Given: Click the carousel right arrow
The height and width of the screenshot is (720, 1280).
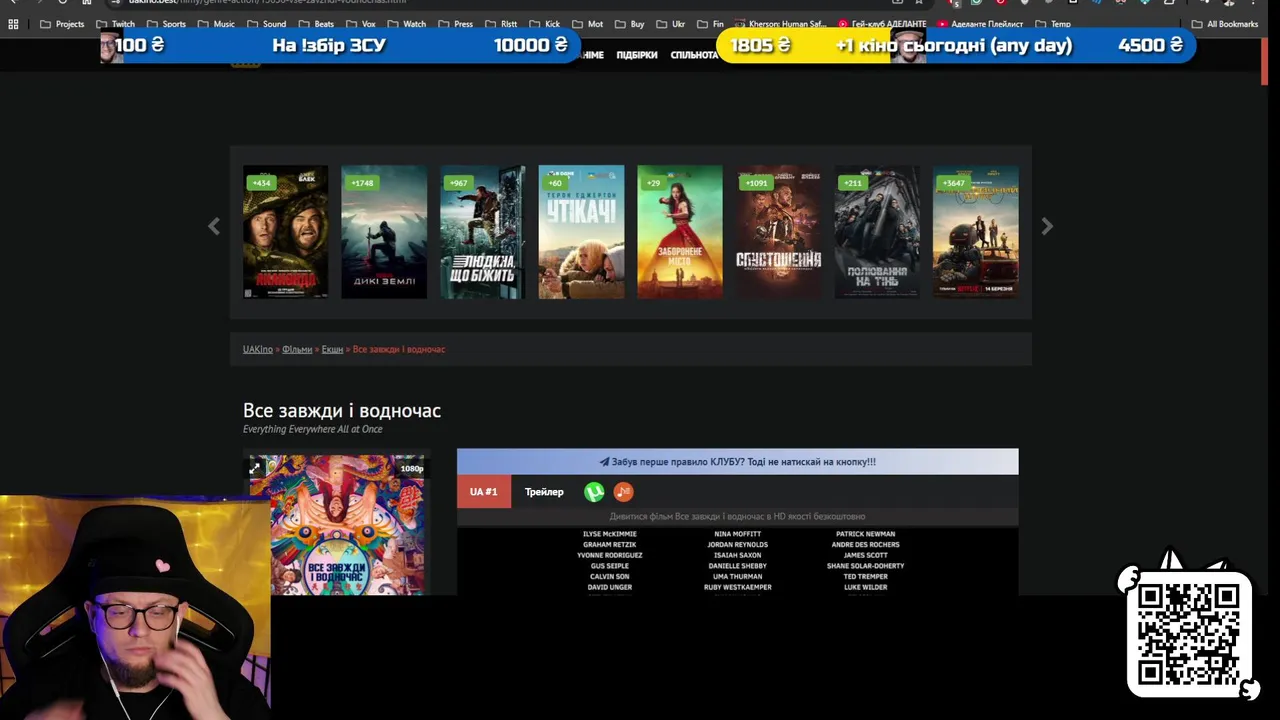Looking at the screenshot, I should click(1047, 227).
